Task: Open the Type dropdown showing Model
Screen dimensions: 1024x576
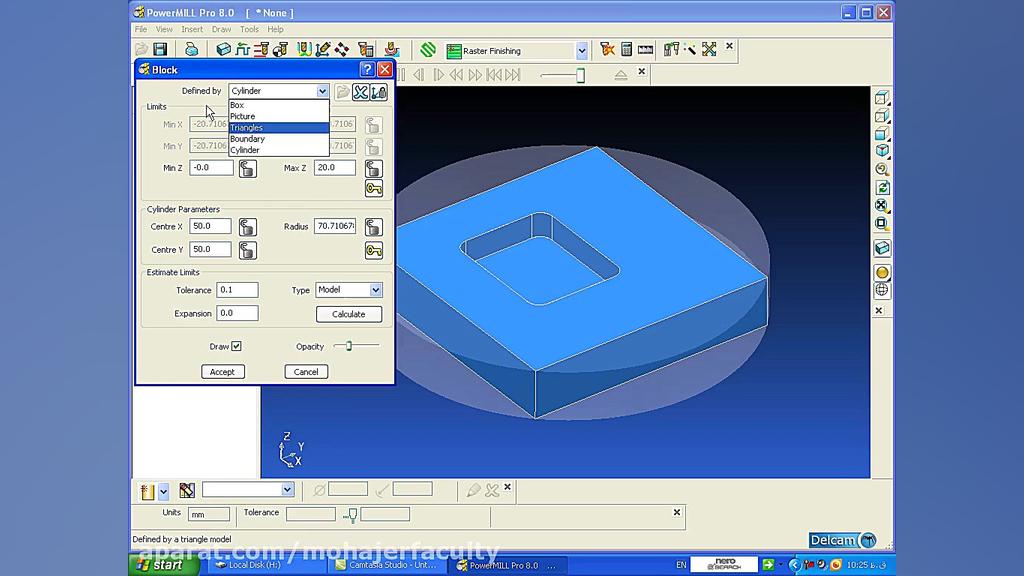Action: (x=376, y=290)
